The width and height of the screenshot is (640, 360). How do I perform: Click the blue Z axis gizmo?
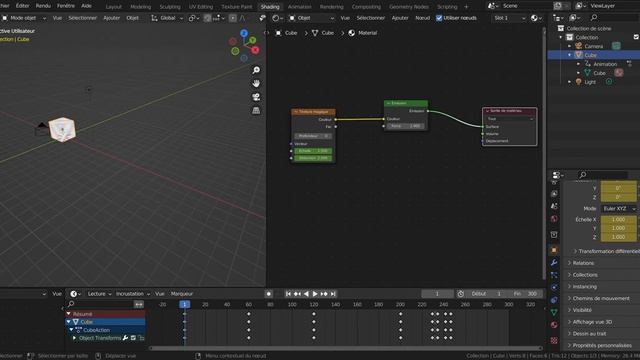pyautogui.click(x=244, y=33)
